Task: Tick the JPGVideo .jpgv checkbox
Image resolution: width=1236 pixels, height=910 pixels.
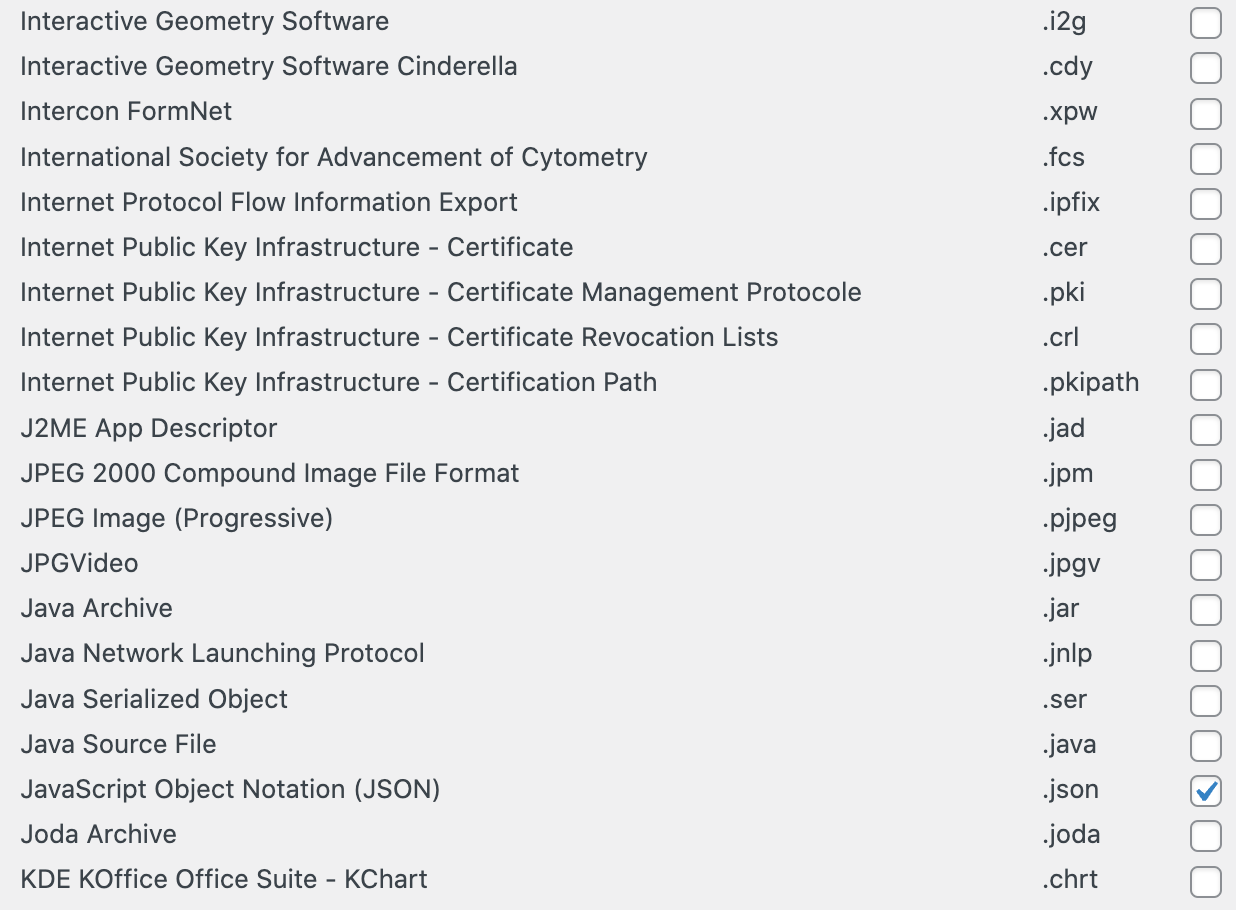Action: click(x=1206, y=564)
